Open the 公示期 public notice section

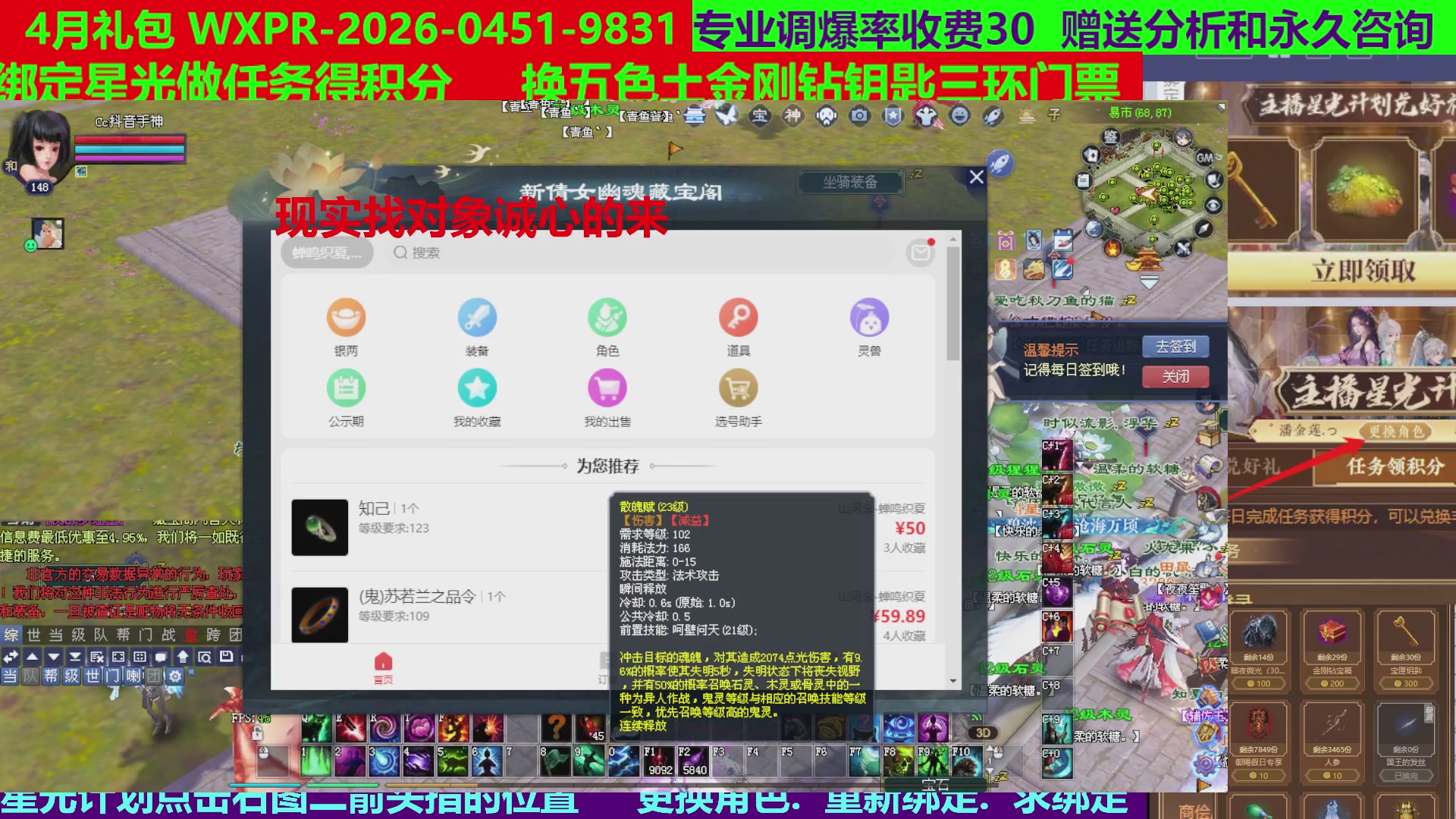(x=346, y=398)
